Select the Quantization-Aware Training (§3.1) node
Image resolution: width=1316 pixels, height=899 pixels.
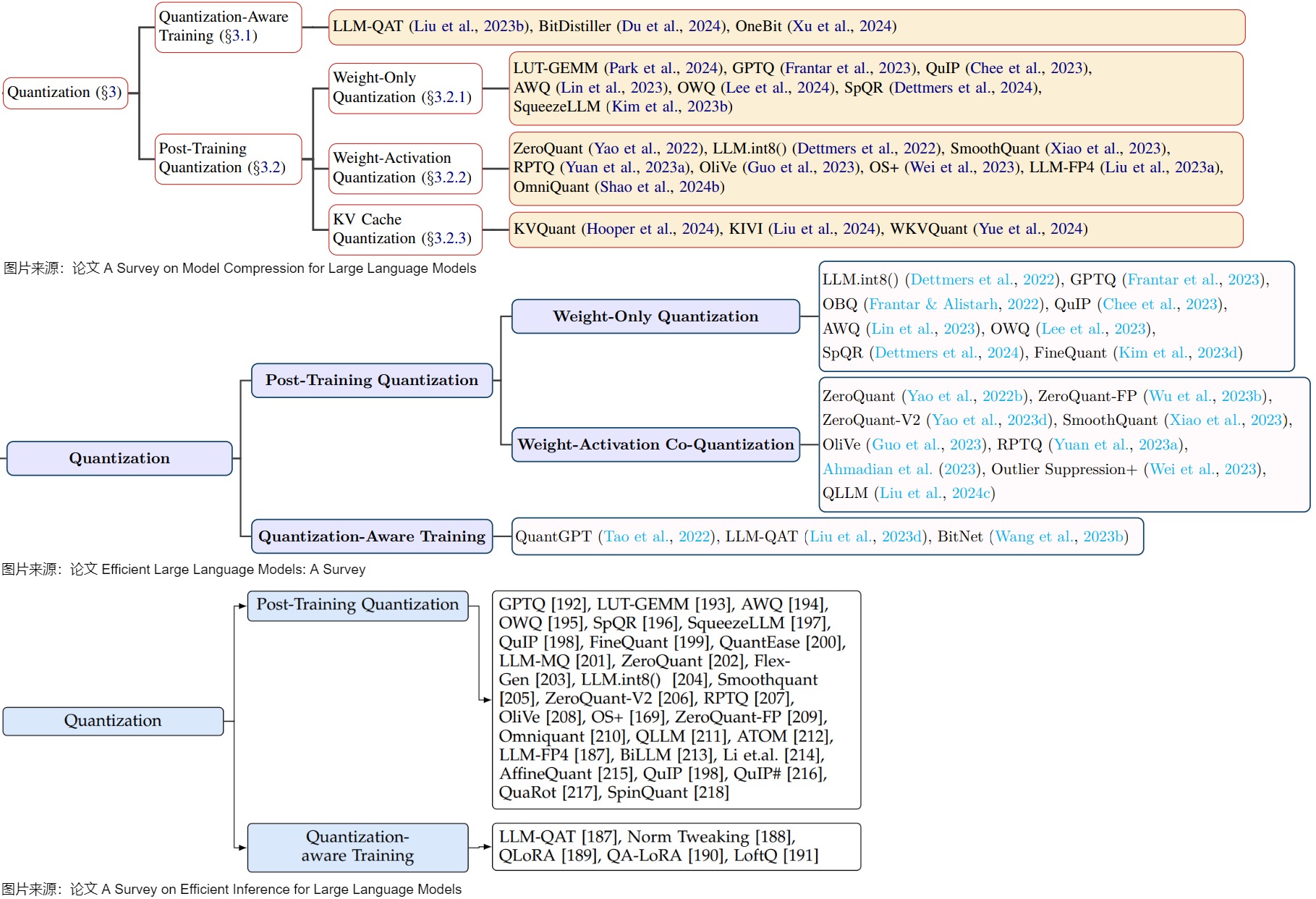click(228, 27)
